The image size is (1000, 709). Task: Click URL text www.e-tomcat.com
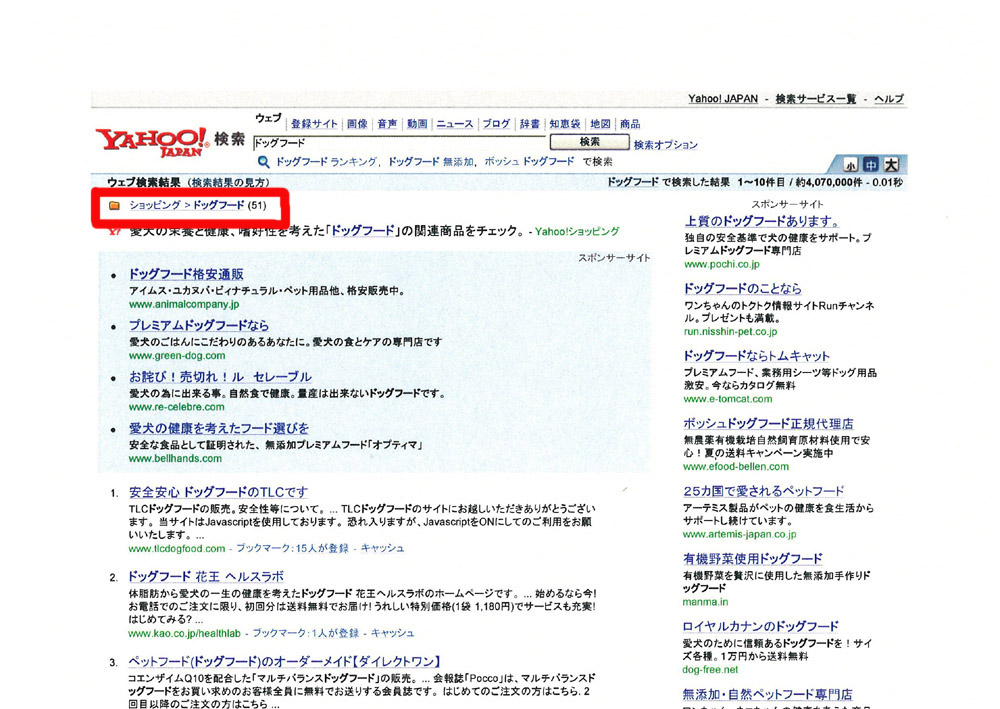(x=728, y=399)
